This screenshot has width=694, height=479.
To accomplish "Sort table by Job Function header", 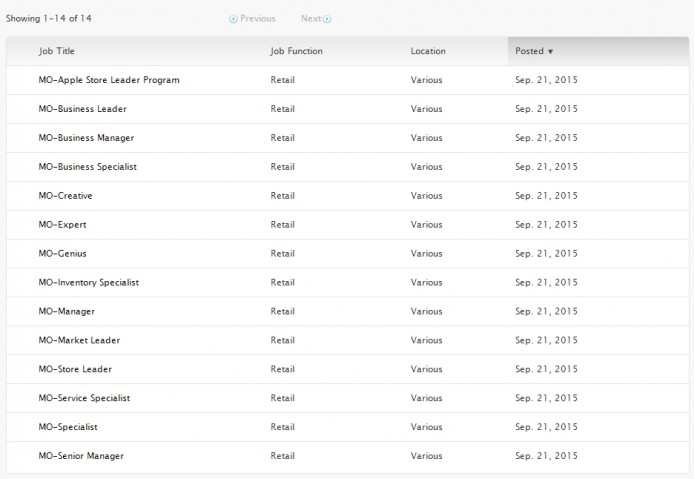I will (296, 51).
